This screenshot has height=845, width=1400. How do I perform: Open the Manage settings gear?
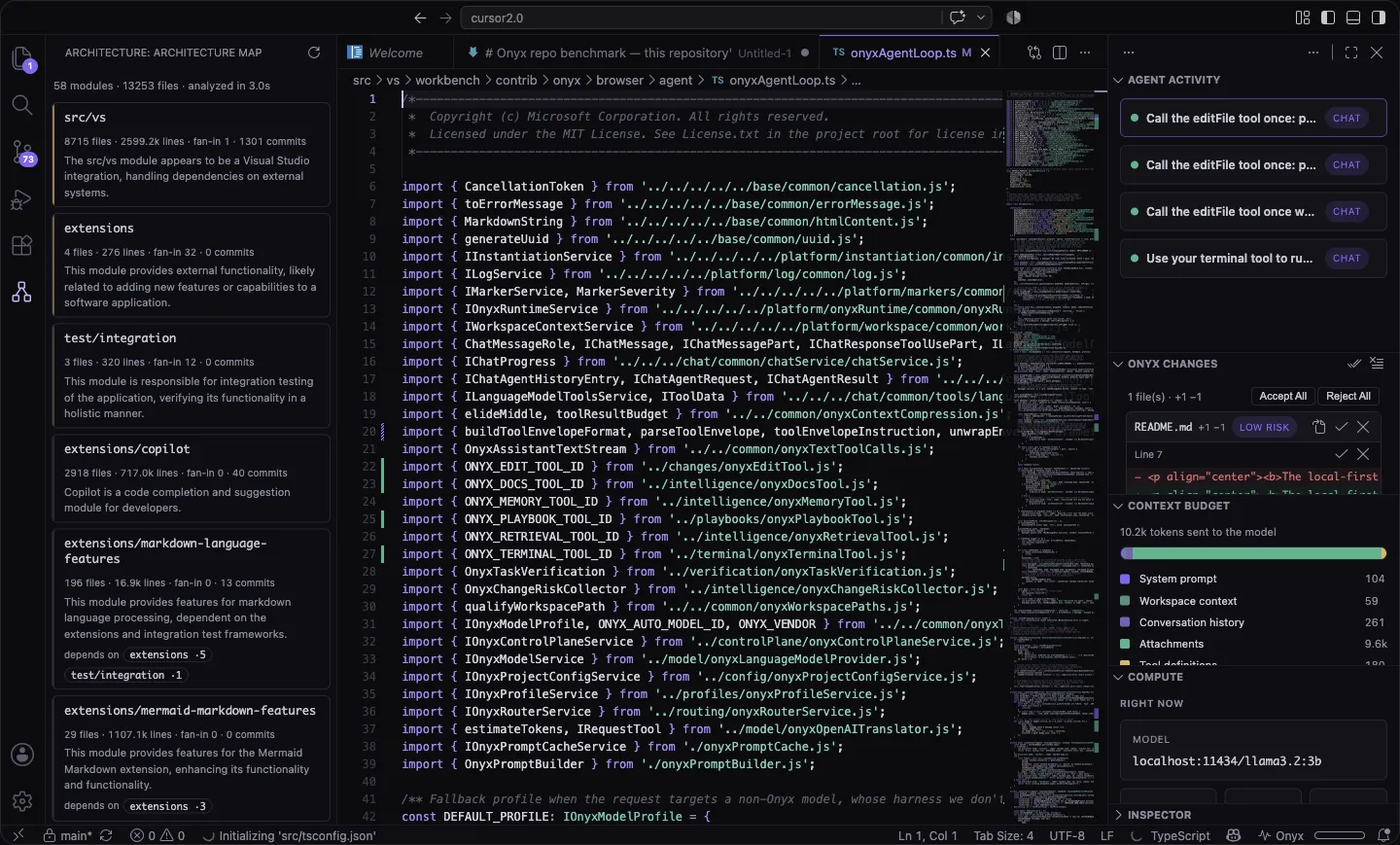(22, 801)
